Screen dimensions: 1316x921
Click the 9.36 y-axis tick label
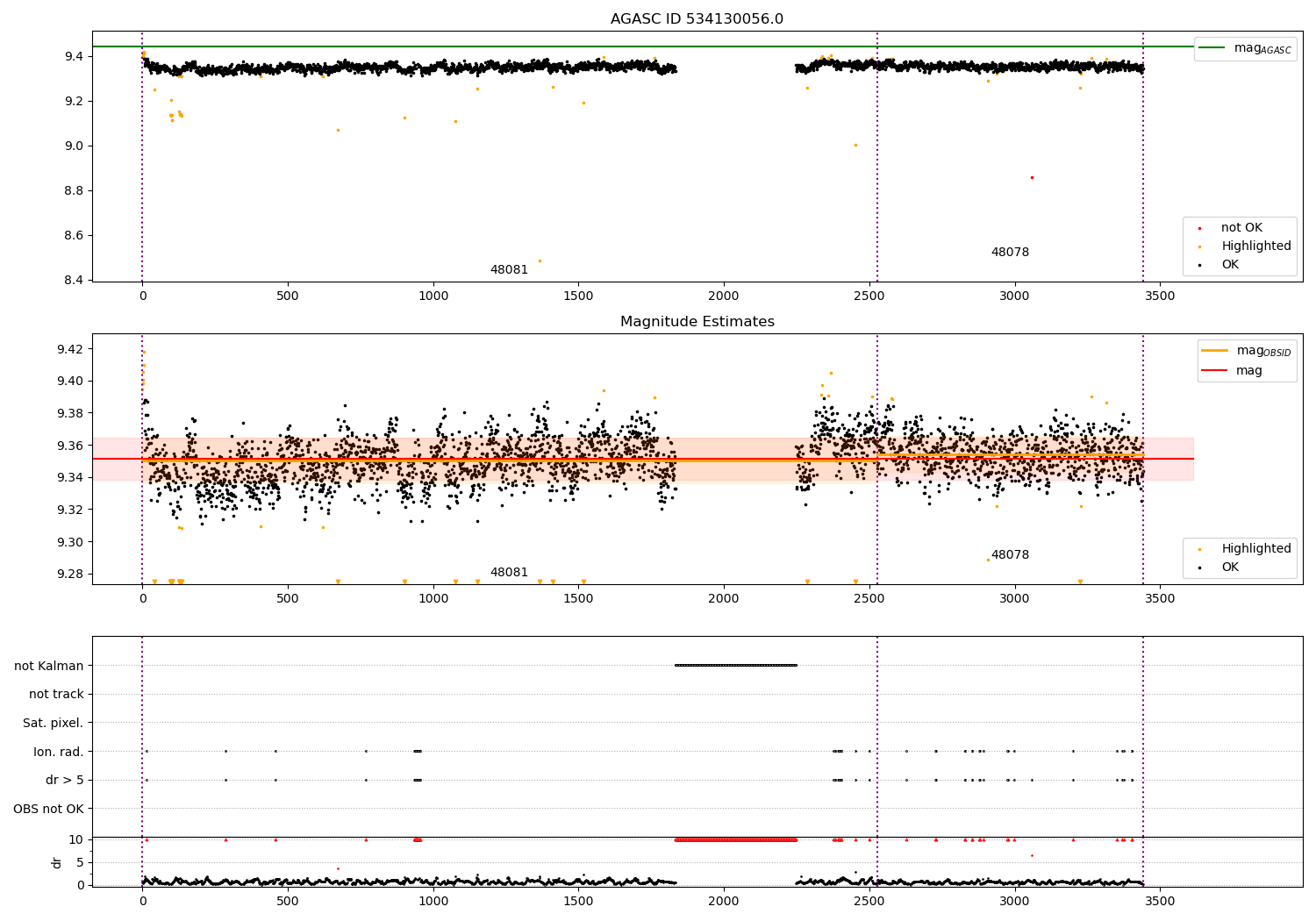70,446
